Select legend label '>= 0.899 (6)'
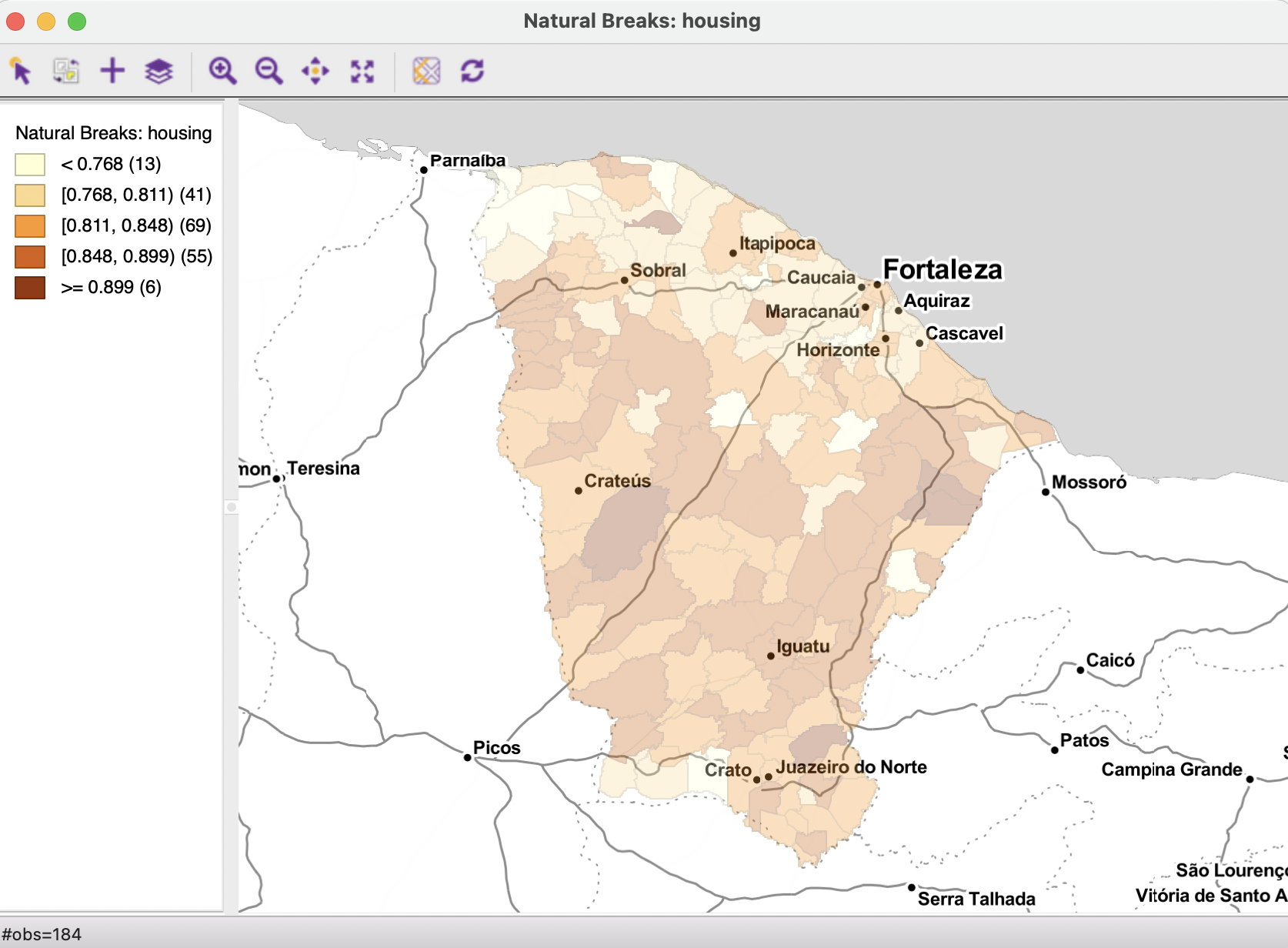The width and height of the screenshot is (1288, 948). click(x=111, y=287)
